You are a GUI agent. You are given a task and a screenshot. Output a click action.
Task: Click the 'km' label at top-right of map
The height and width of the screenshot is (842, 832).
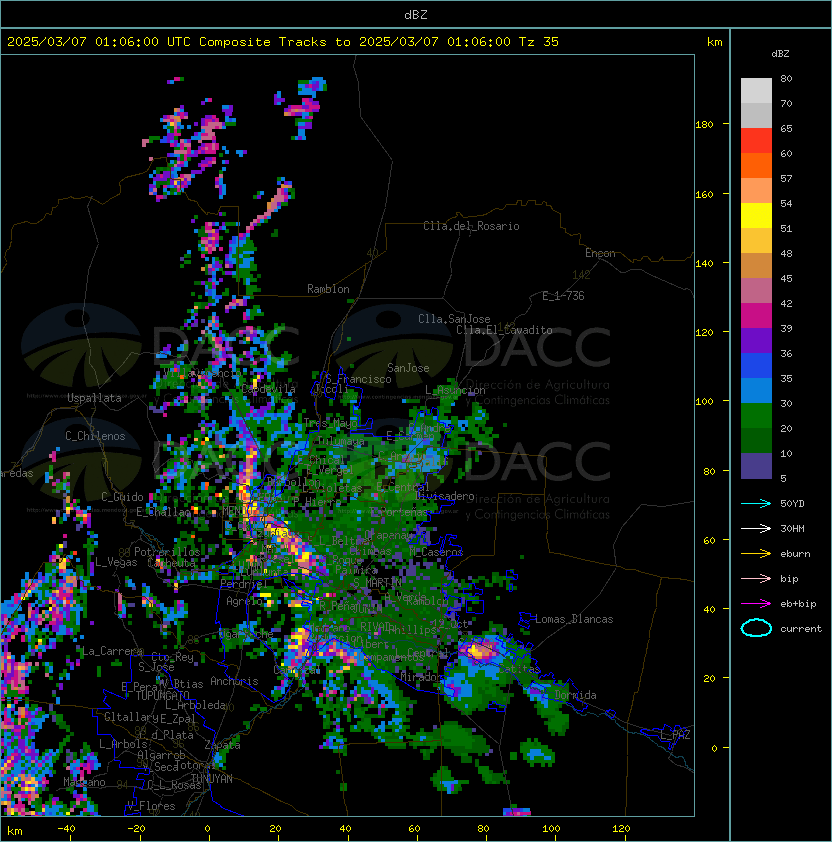click(714, 42)
